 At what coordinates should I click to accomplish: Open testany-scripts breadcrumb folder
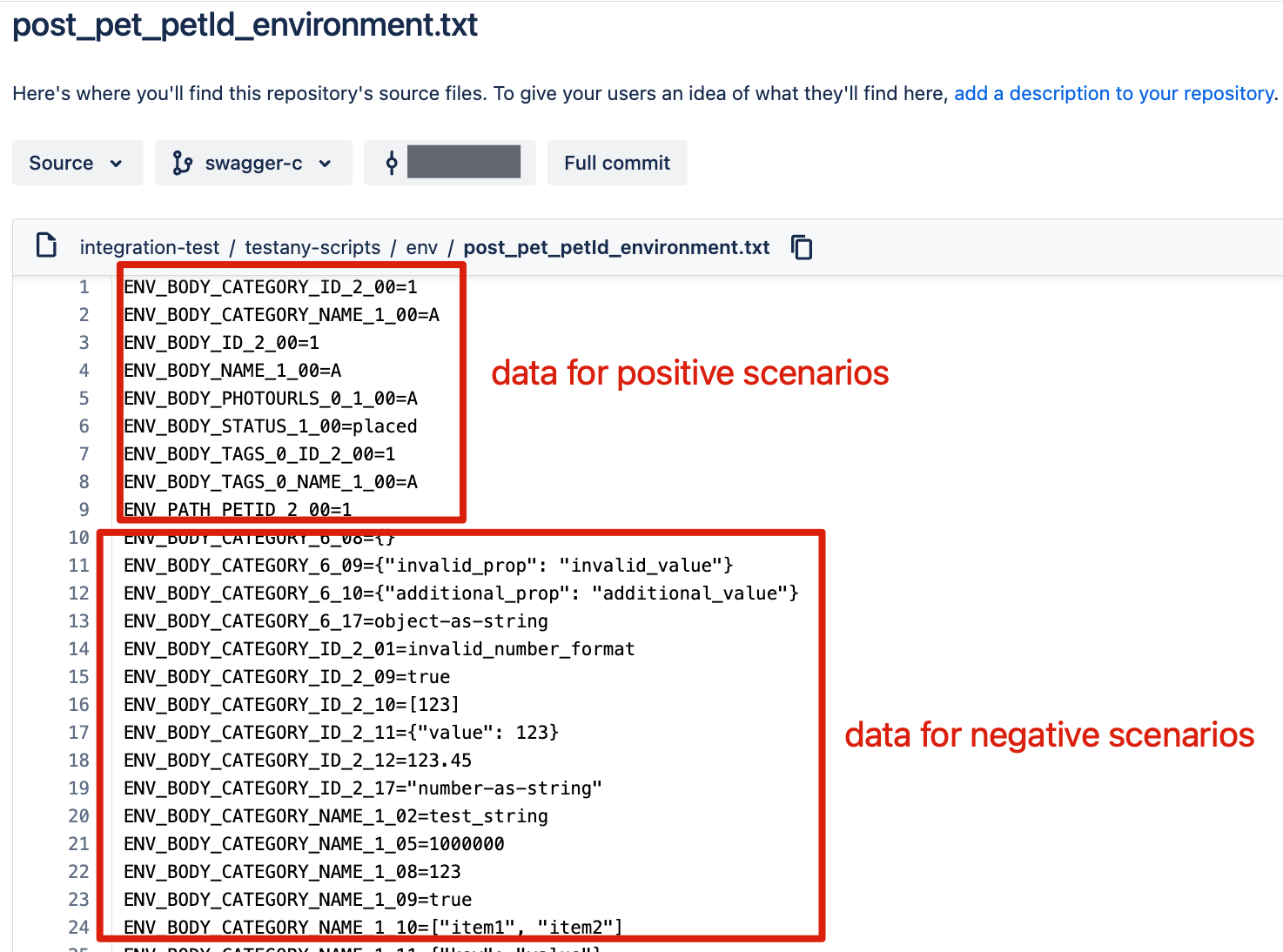(x=312, y=247)
